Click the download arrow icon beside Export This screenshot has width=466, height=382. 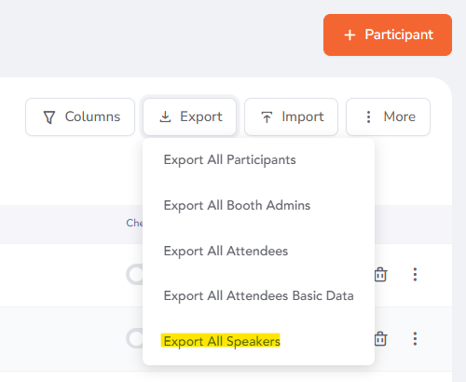(165, 117)
